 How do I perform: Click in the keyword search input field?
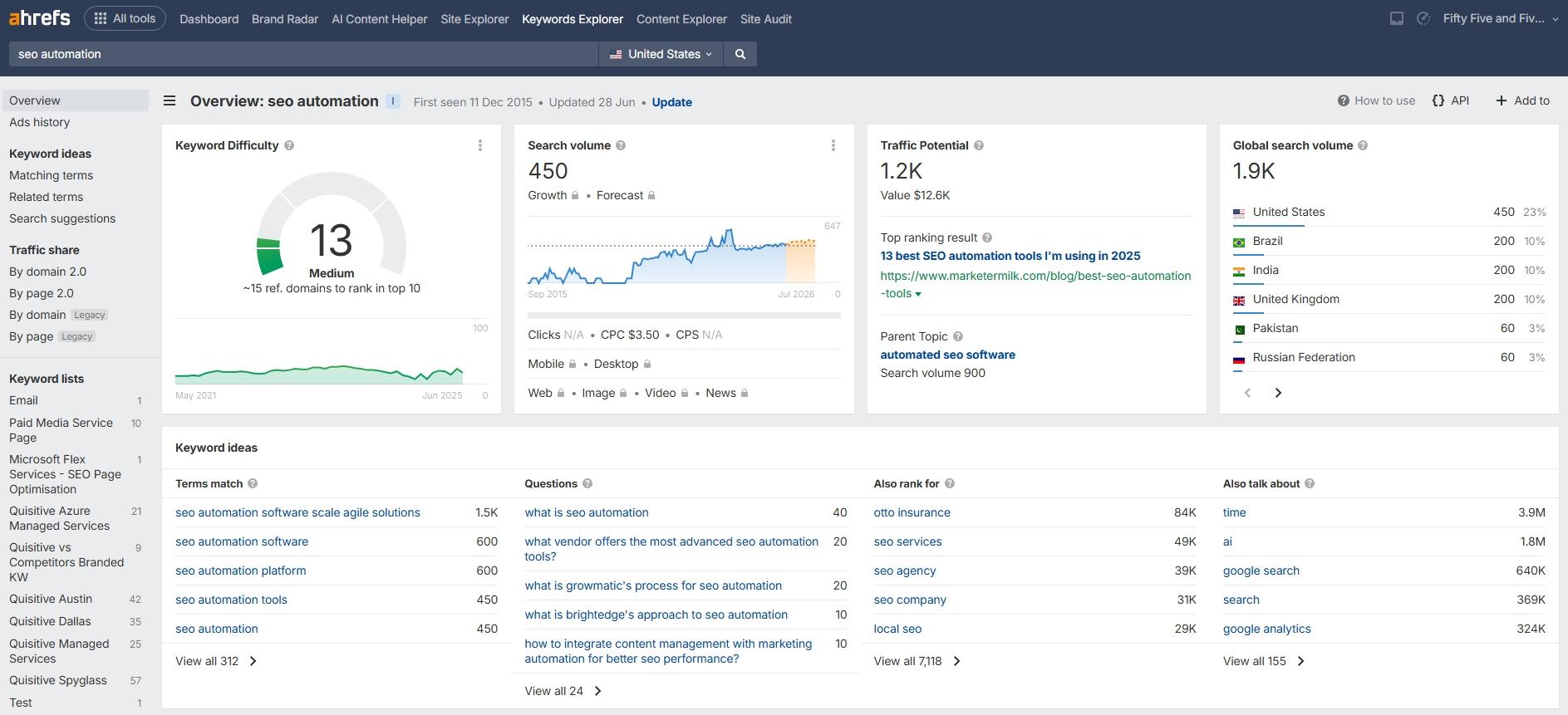tap(303, 54)
